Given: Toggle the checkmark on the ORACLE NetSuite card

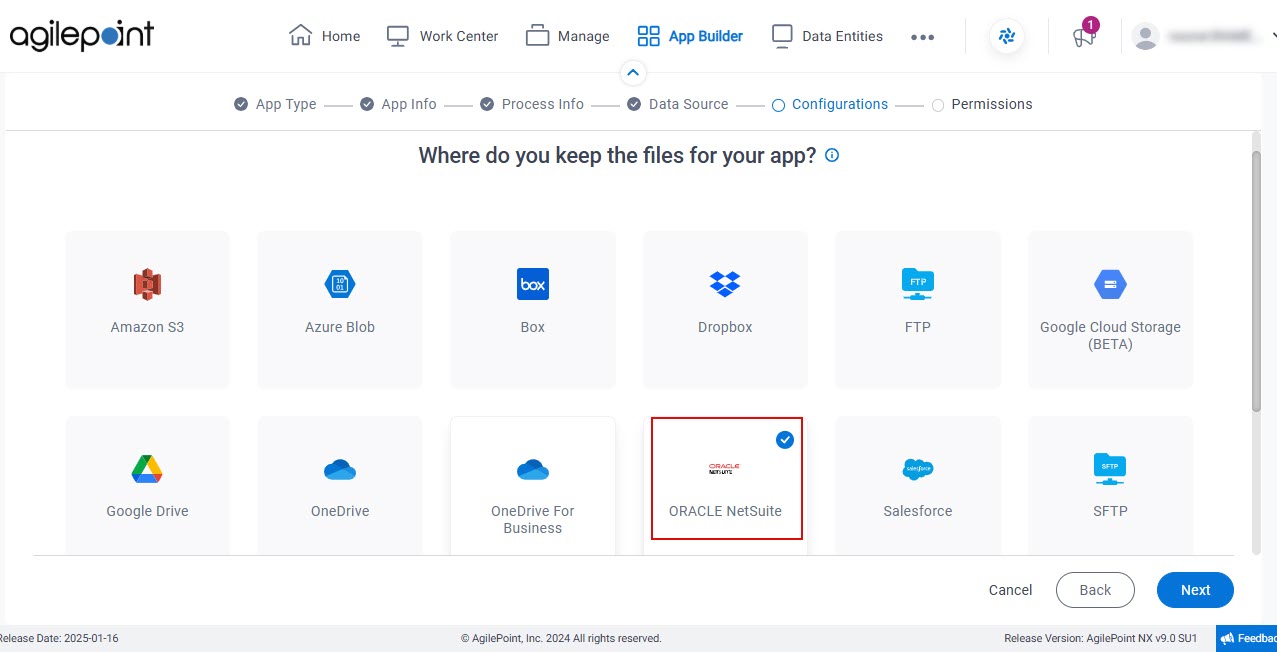Looking at the screenshot, I should (x=785, y=439).
